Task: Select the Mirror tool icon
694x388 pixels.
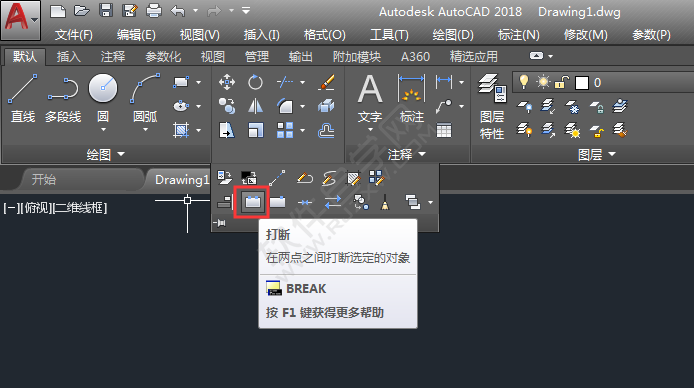Action: [255, 106]
